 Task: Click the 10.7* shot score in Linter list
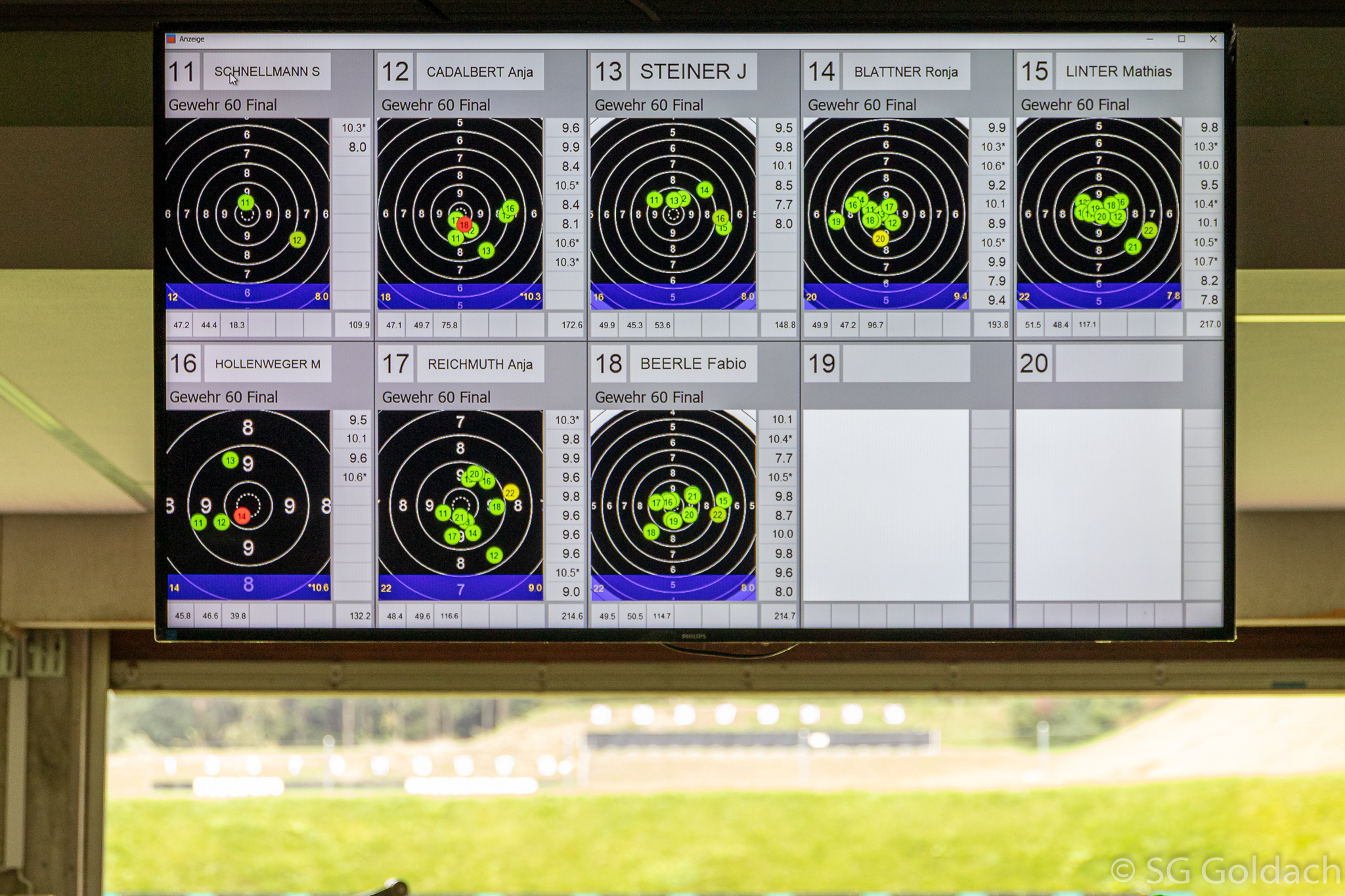(x=1205, y=261)
